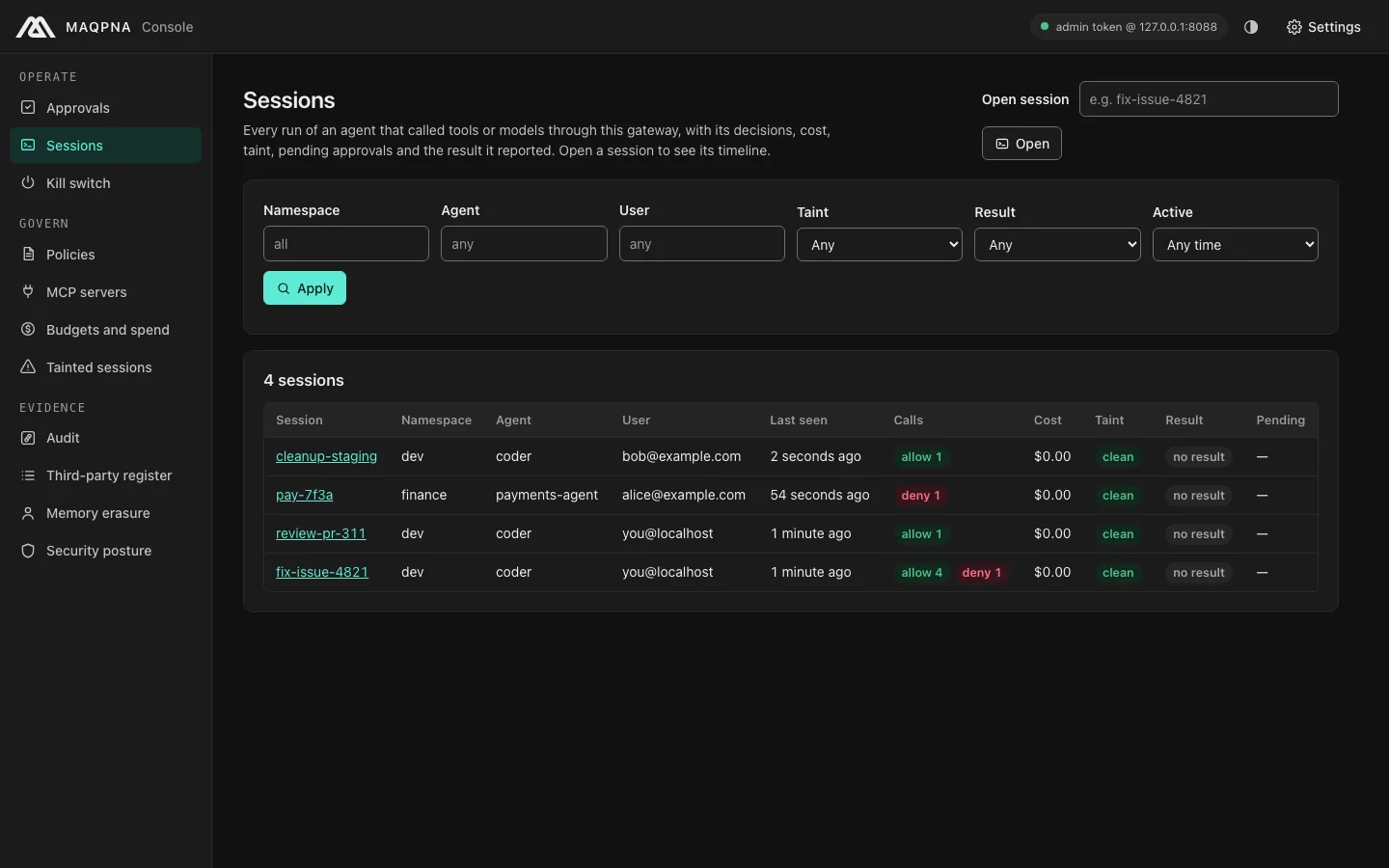The width and height of the screenshot is (1389, 868).
Task: Open the cleanup-staging session link
Action: tap(326, 456)
